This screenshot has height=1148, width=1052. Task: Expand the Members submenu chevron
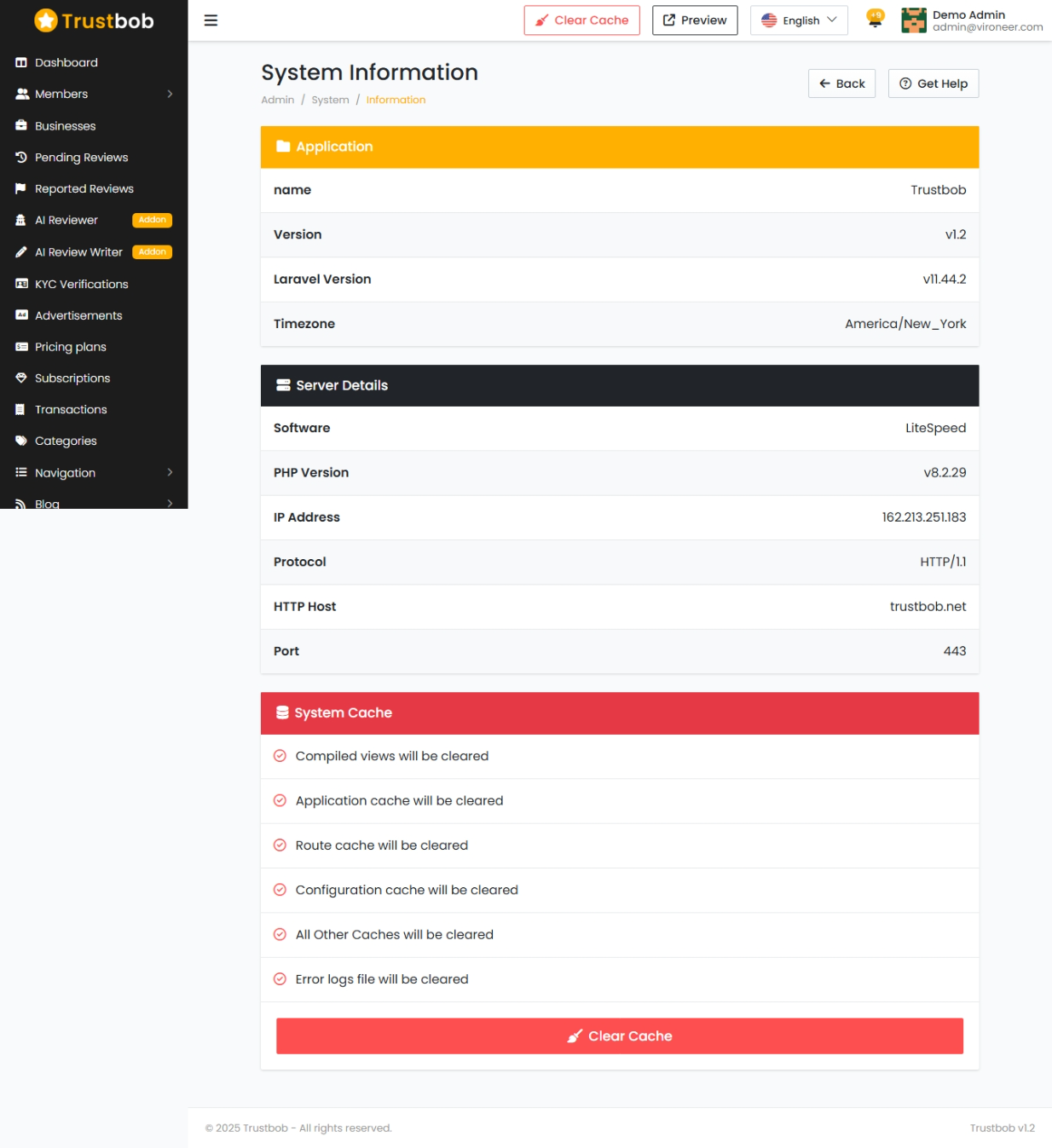pyautogui.click(x=170, y=94)
